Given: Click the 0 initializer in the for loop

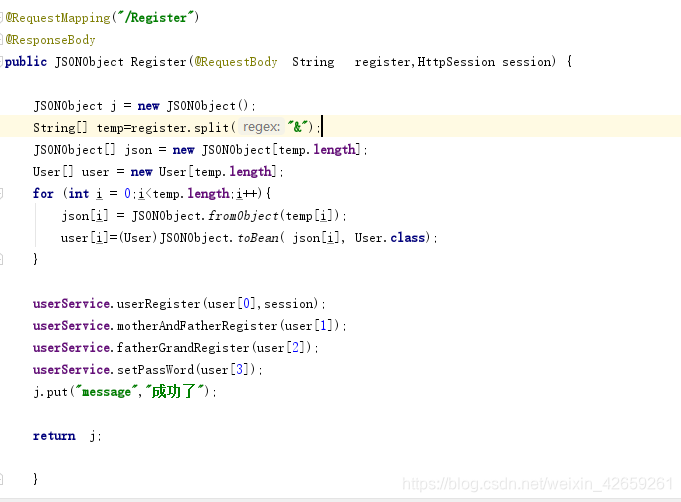Looking at the screenshot, I should click(x=127, y=194).
